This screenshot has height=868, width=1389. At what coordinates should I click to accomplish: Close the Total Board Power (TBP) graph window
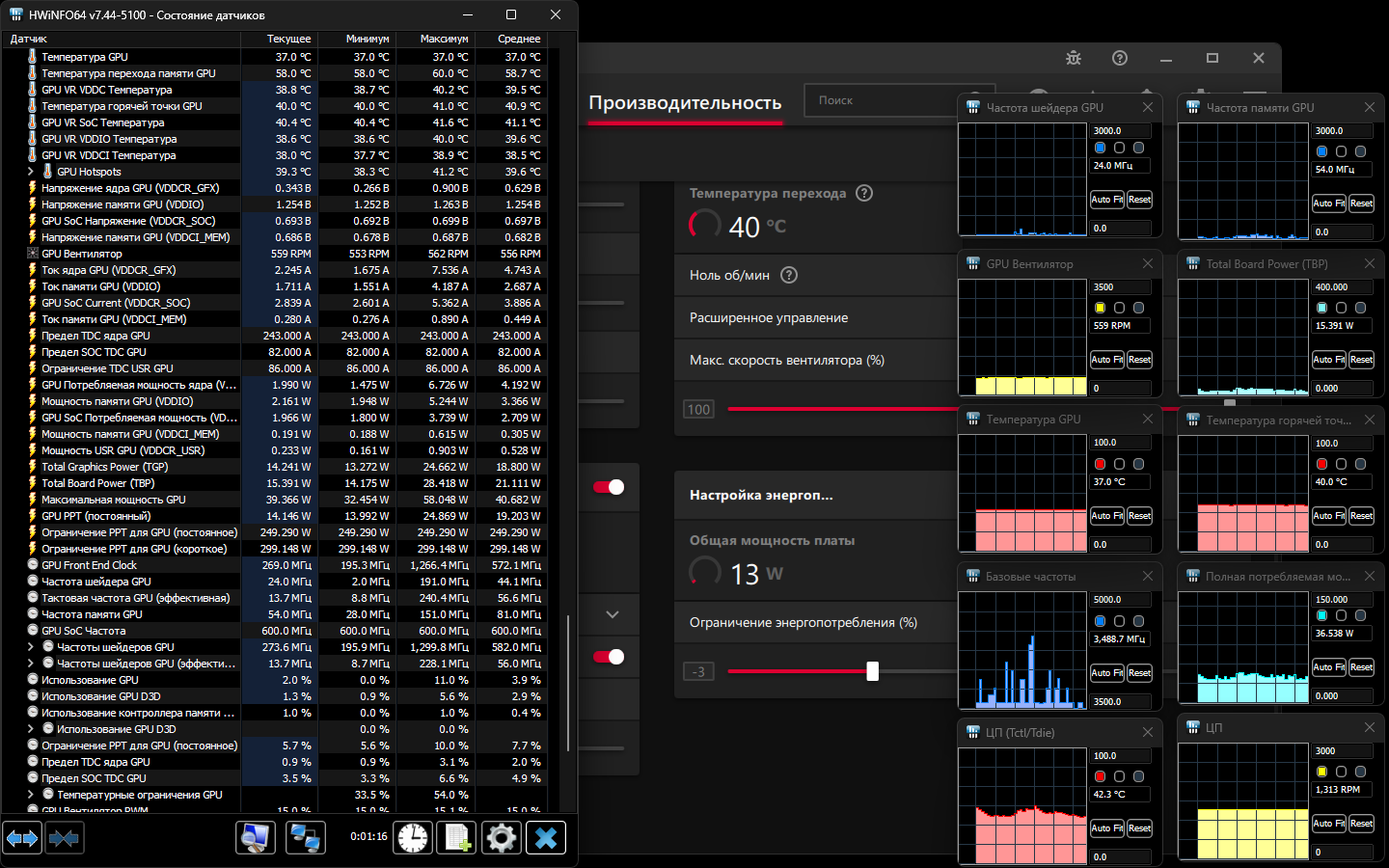tap(1370, 263)
